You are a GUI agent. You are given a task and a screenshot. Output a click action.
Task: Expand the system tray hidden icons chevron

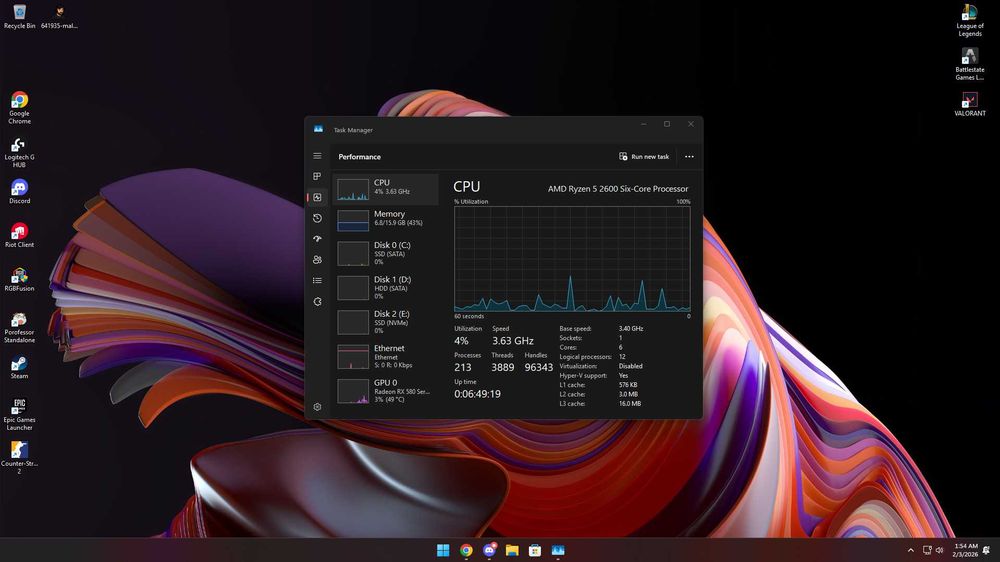911,550
